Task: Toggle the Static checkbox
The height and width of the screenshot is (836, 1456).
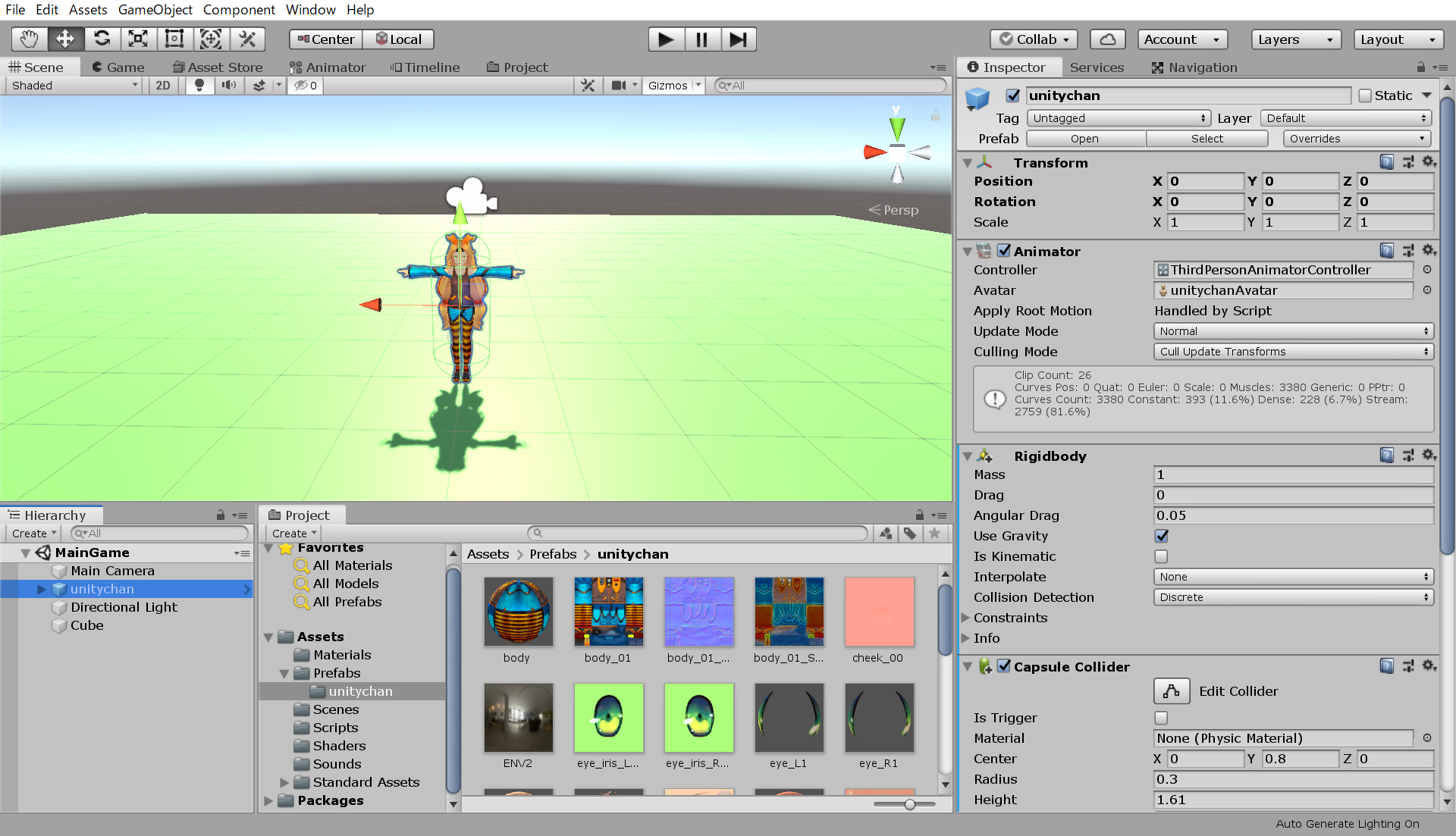Action: (x=1365, y=95)
